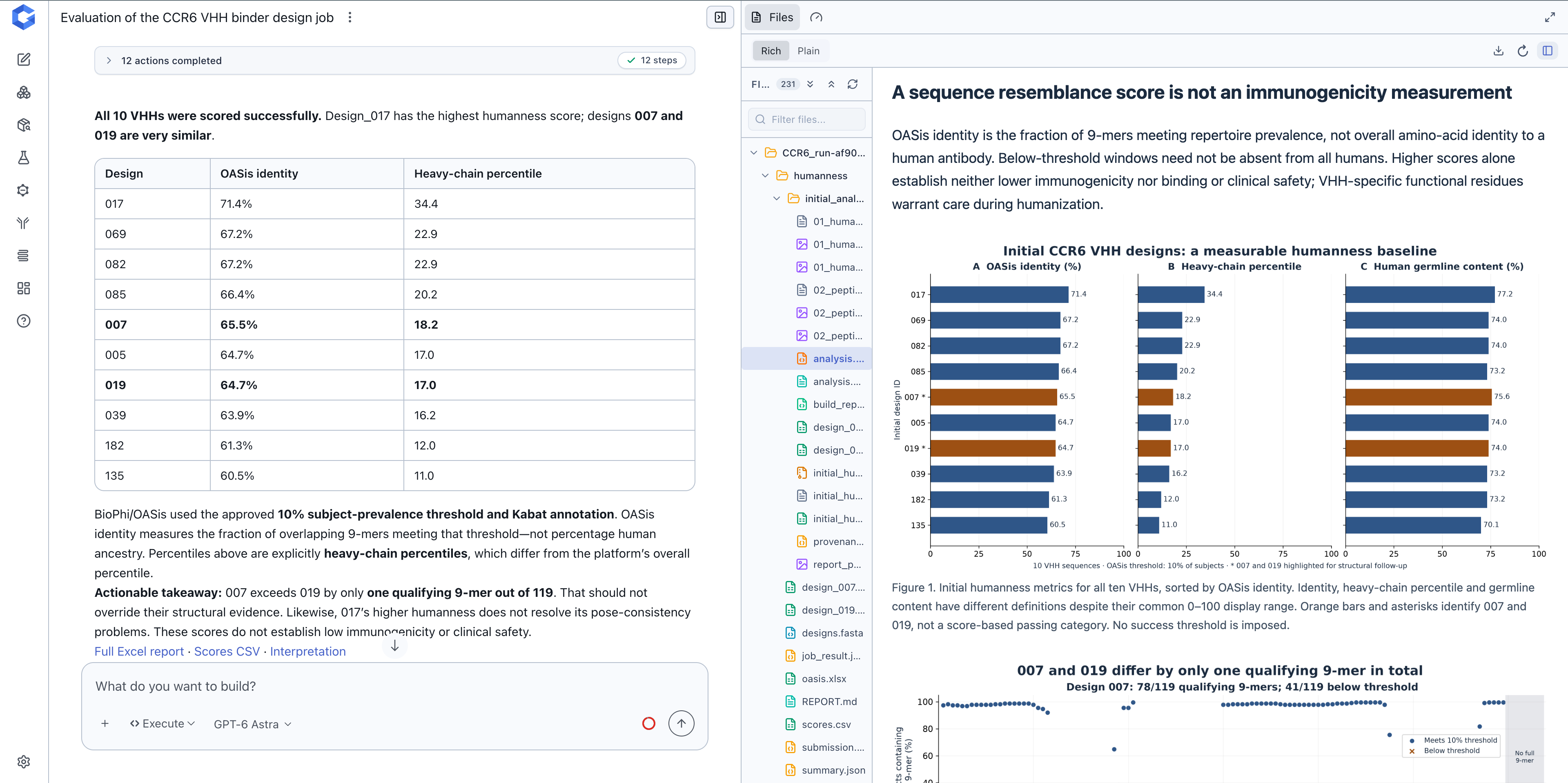This screenshot has height=783, width=1568.
Task: Click the 71.4% OASis identity table cell
Action: (307, 204)
